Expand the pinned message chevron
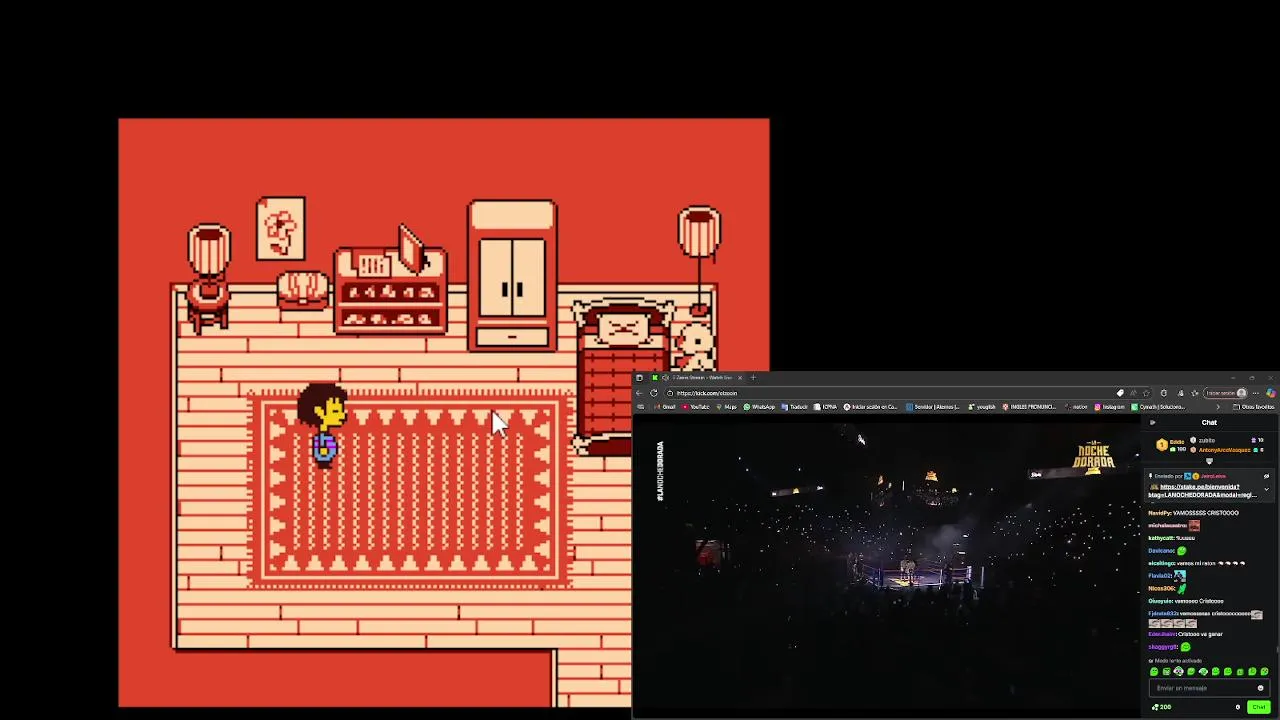Screen dimensions: 1280x720 tap(1267, 489)
